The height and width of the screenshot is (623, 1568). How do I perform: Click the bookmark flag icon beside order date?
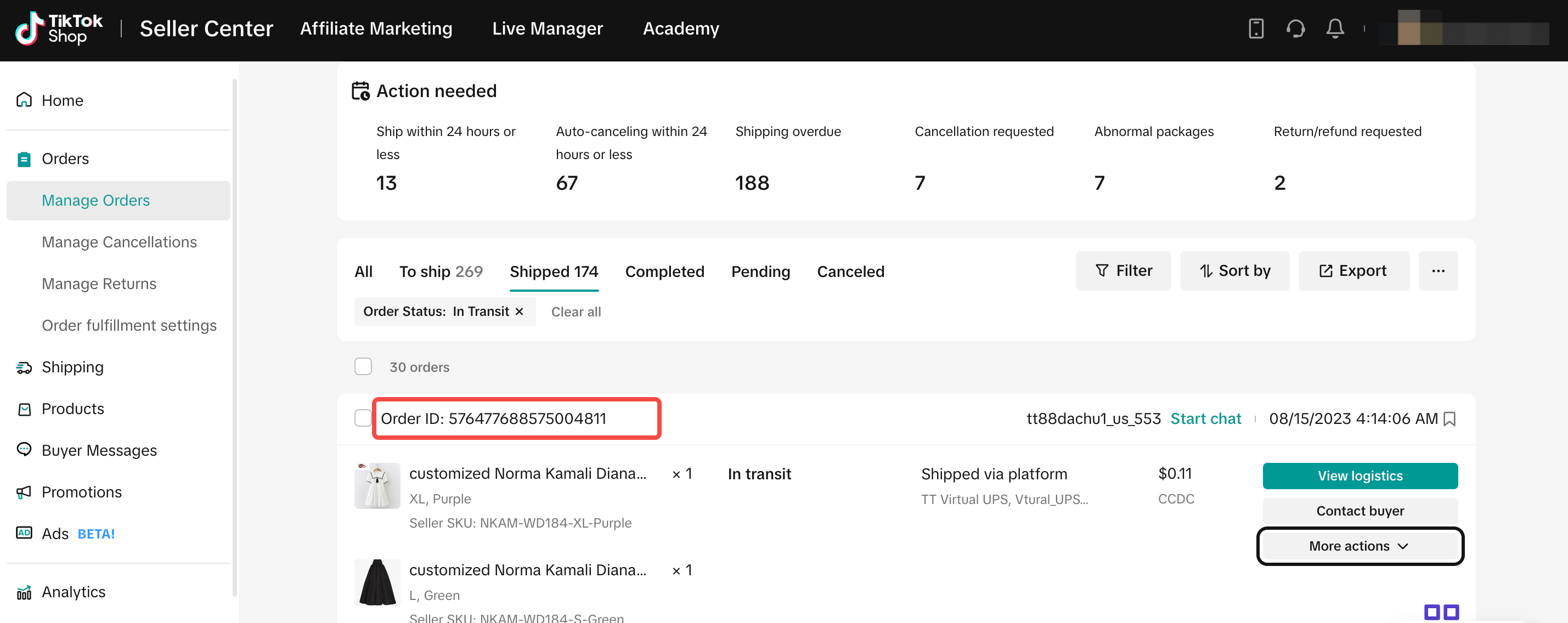tap(1450, 419)
